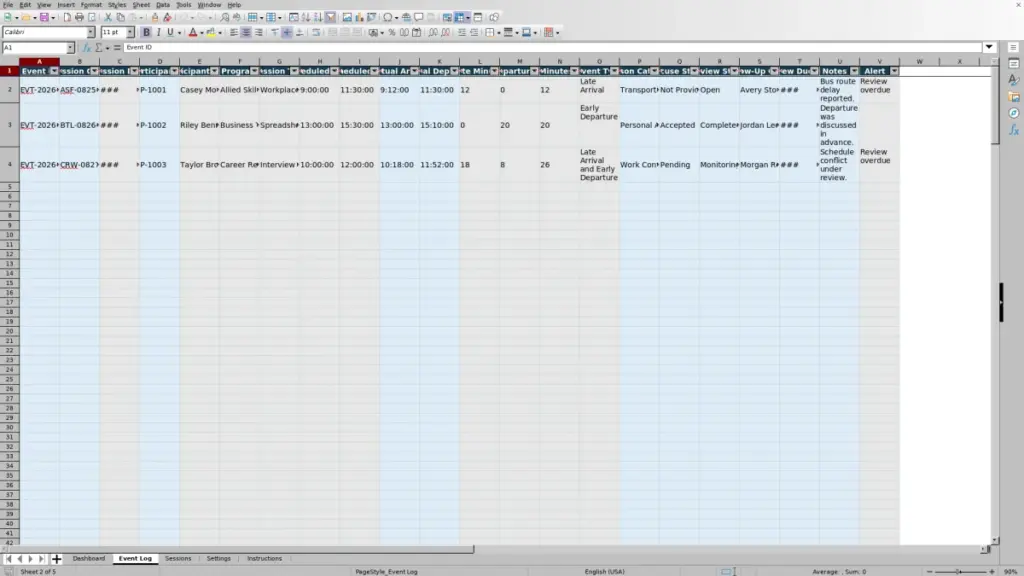Toggle Center Vertically alignment button
The height and width of the screenshot is (576, 1024).
point(287,33)
